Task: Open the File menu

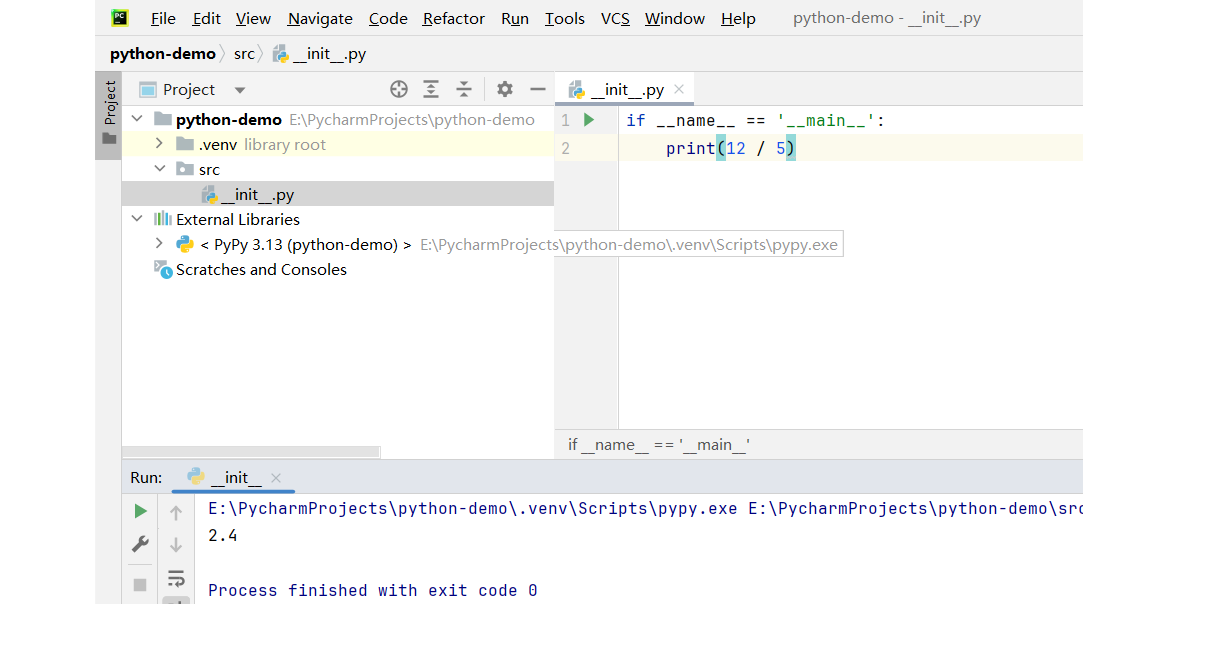Action: coord(163,18)
